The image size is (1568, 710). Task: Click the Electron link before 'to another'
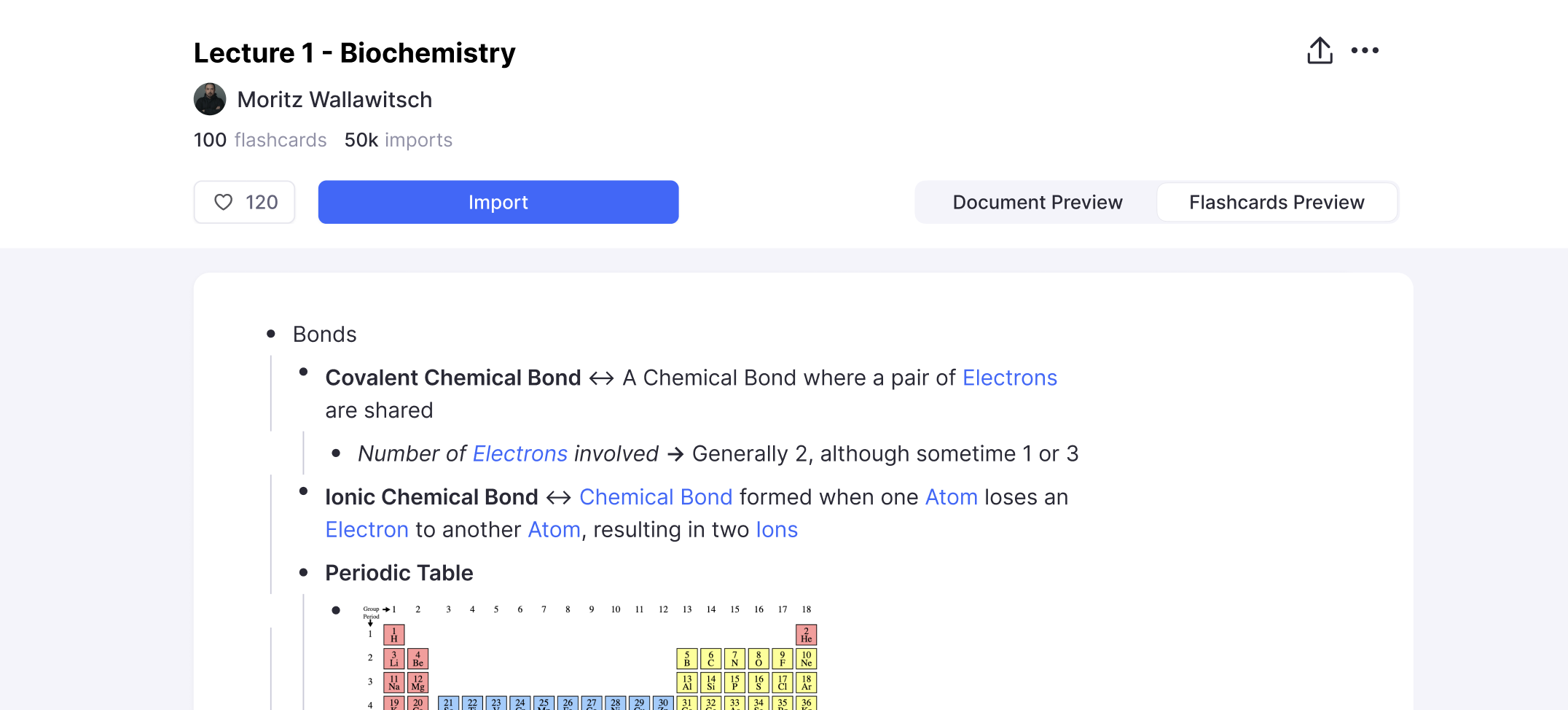click(x=366, y=530)
